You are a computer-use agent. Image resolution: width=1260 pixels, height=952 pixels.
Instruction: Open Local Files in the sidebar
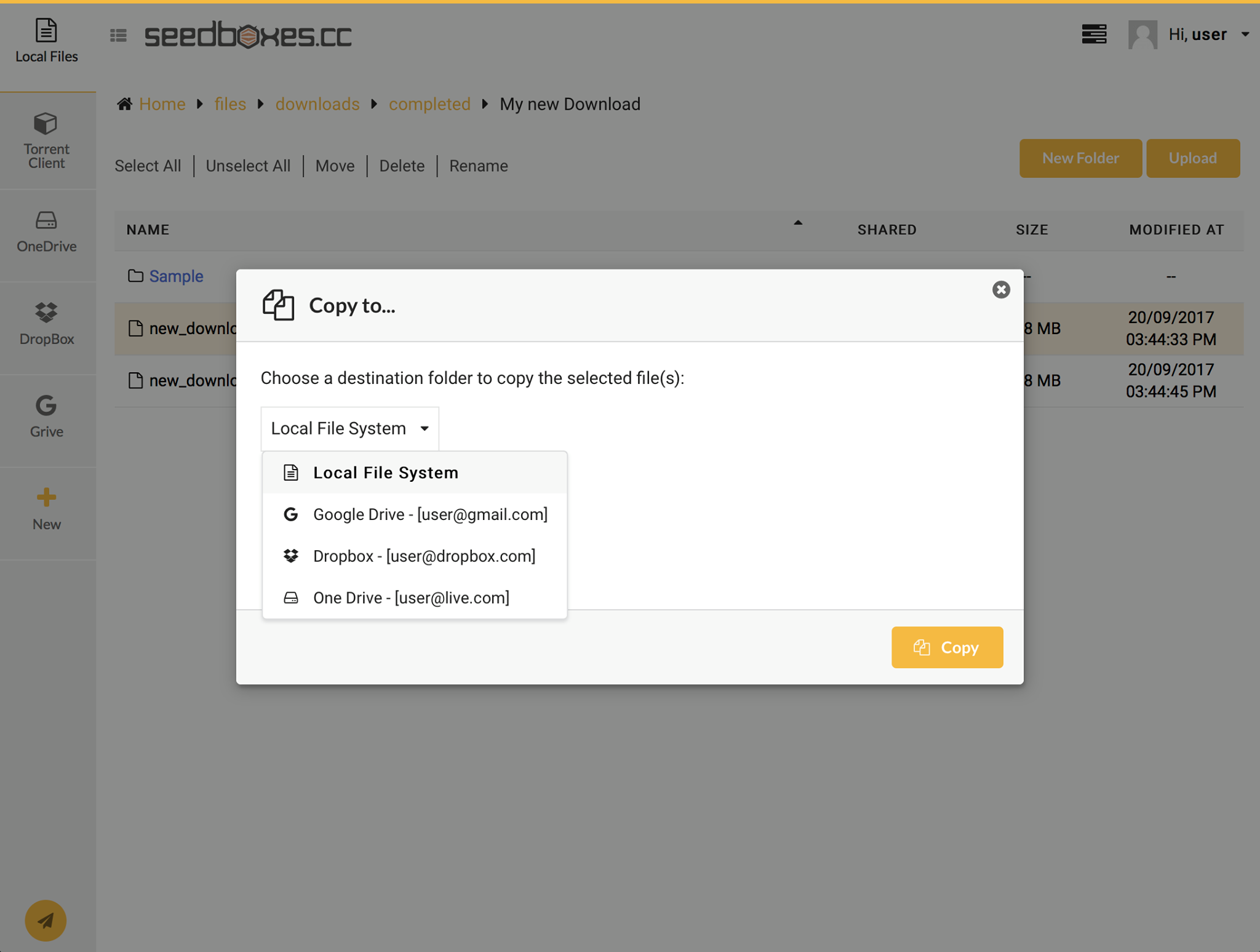pos(47,41)
